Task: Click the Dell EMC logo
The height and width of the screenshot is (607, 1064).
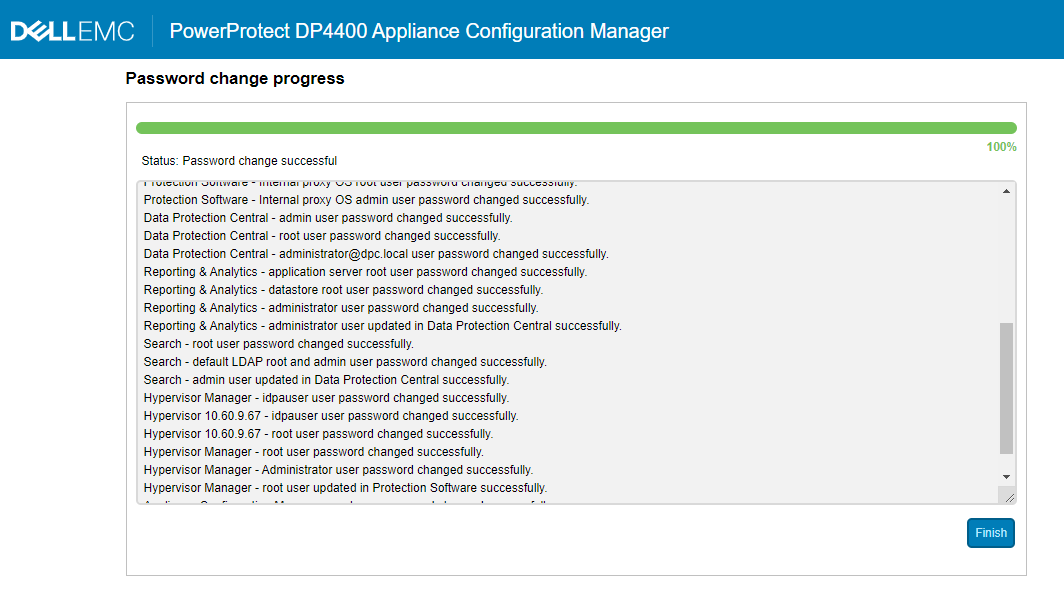Action: click(x=69, y=30)
